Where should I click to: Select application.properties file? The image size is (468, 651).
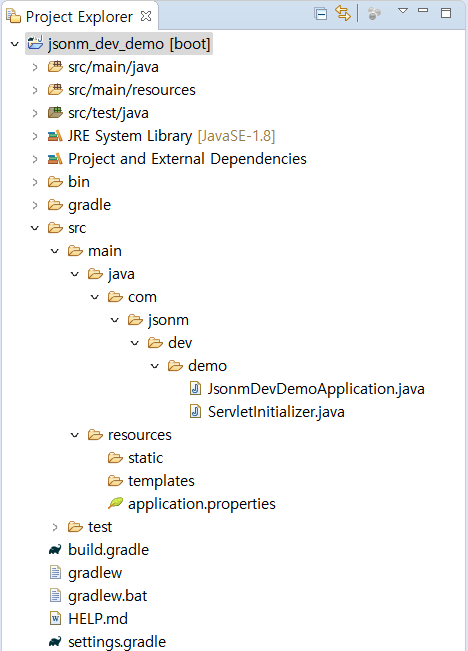(x=202, y=504)
